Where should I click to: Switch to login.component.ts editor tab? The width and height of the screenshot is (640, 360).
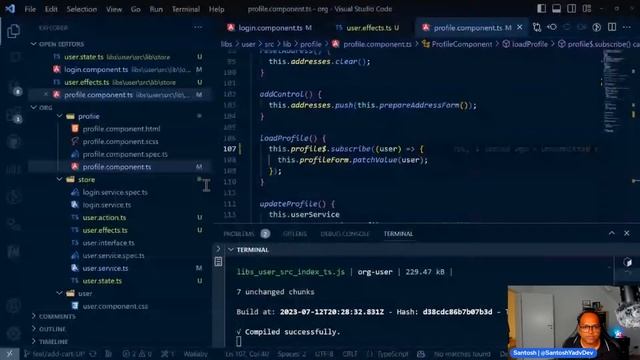[270, 28]
